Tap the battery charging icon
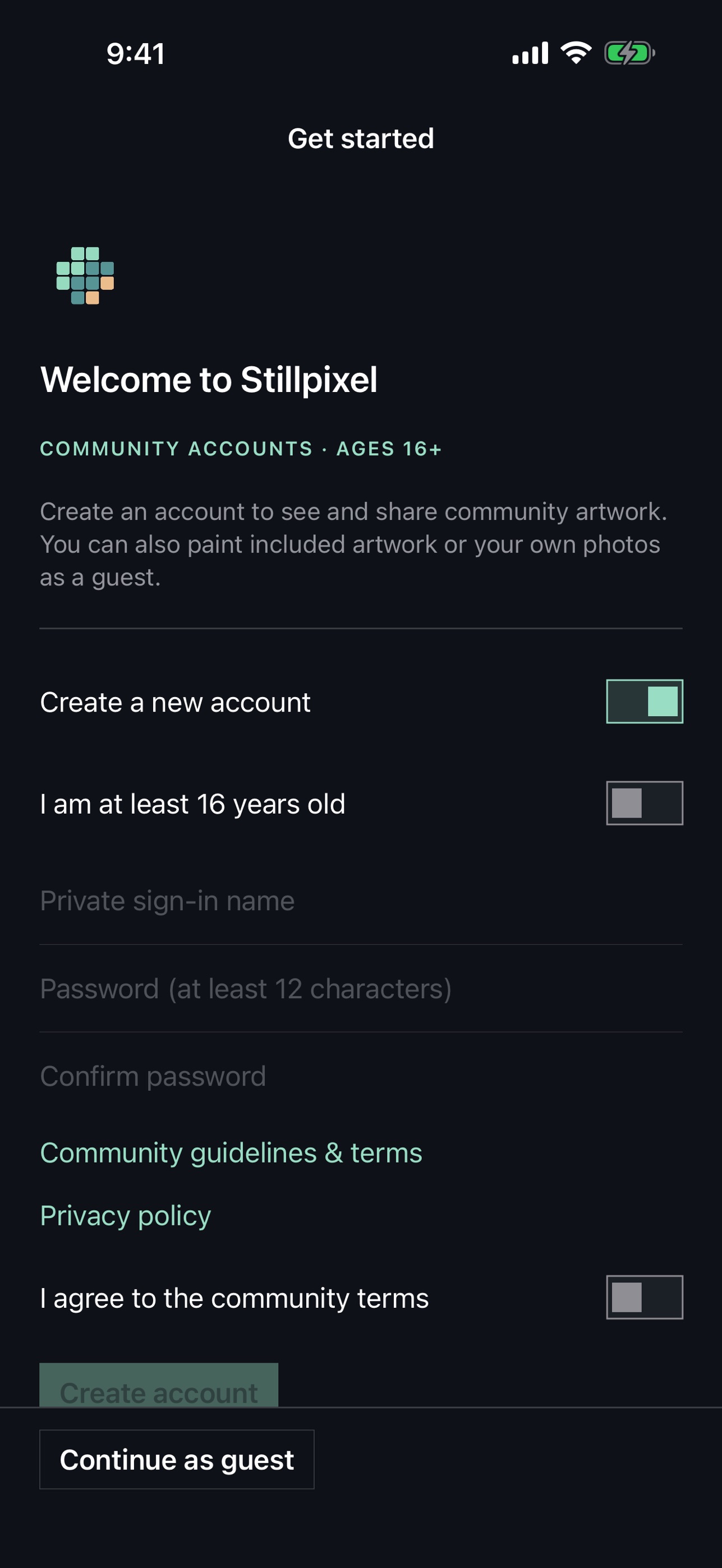This screenshot has width=722, height=1568. click(629, 53)
